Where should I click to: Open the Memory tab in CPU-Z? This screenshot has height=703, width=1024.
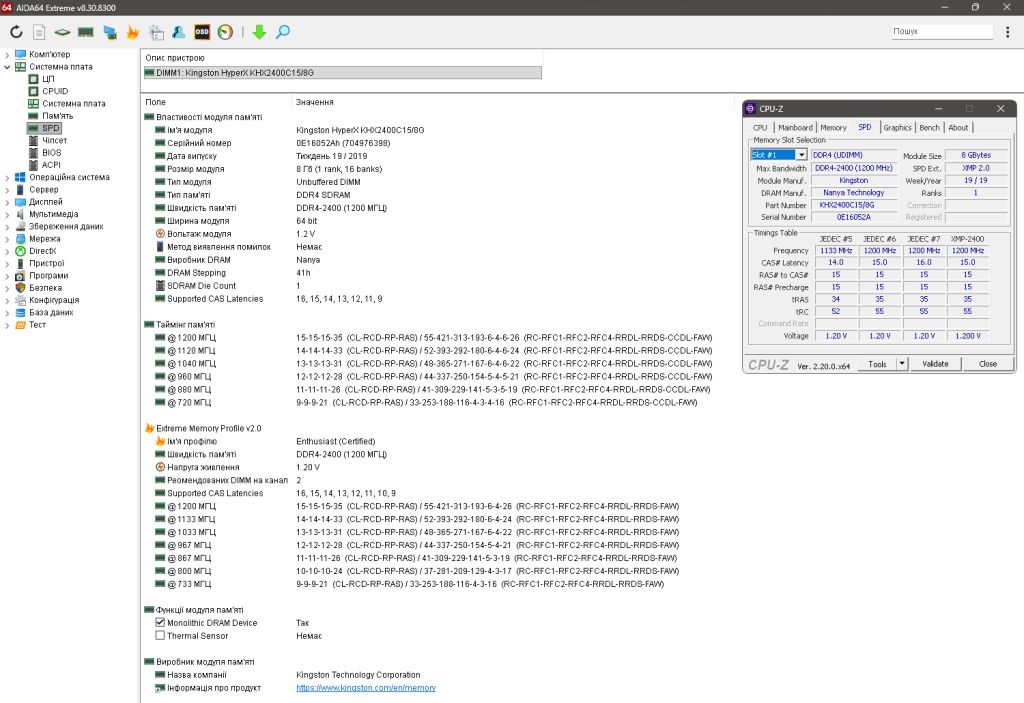click(833, 127)
